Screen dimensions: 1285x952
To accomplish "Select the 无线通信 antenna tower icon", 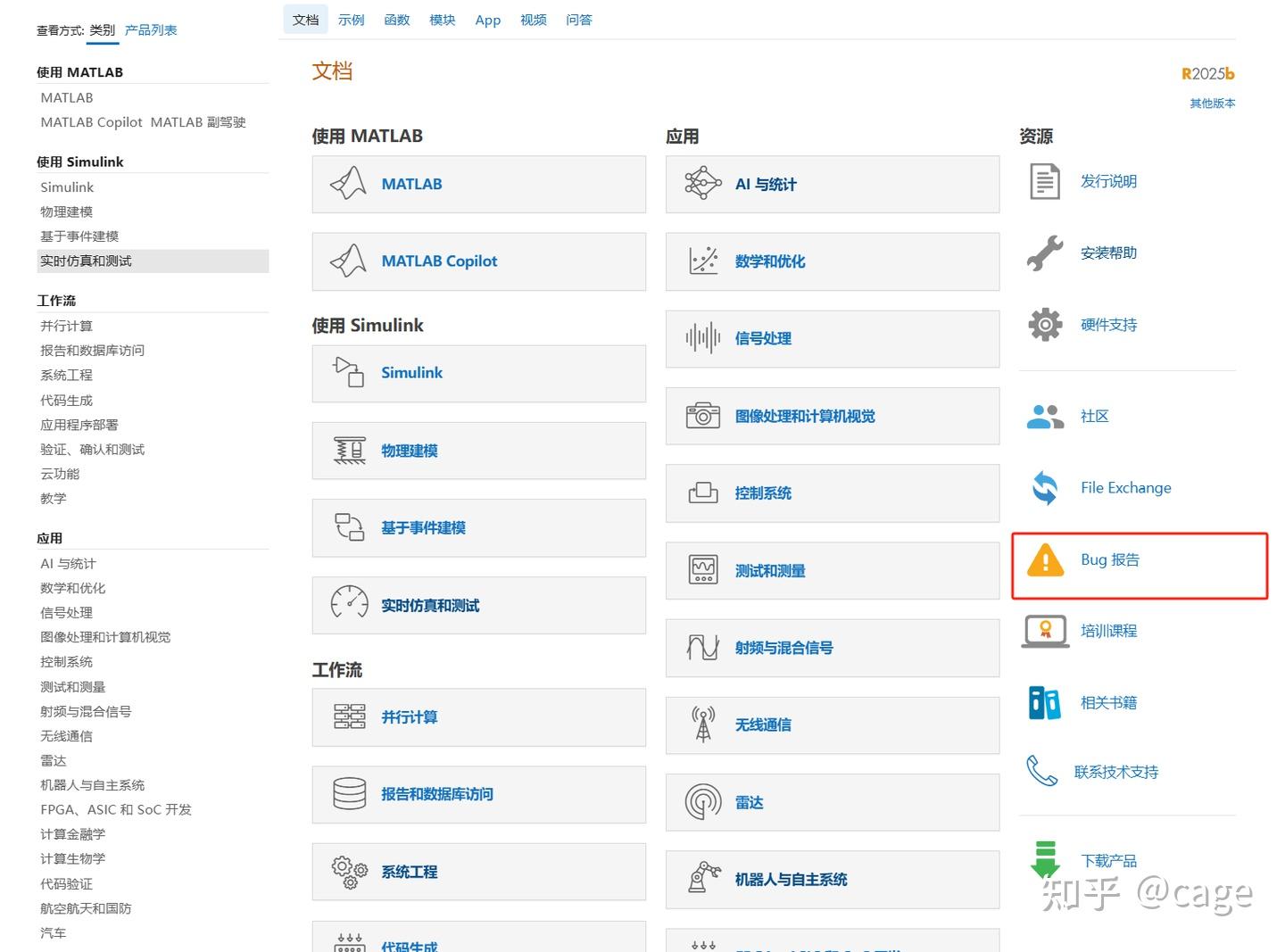I will point(703,724).
